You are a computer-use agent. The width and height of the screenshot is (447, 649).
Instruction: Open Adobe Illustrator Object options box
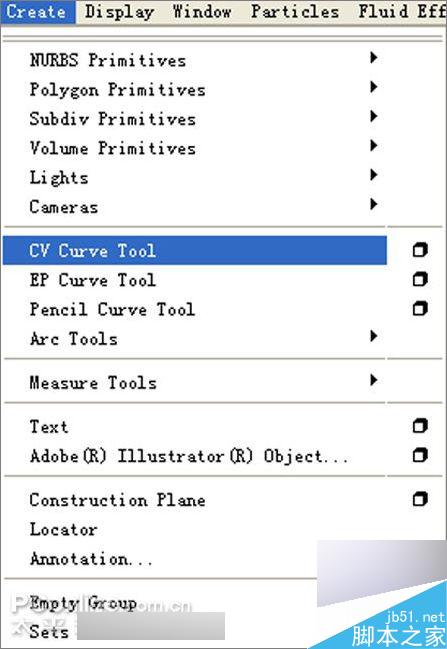tap(420, 455)
